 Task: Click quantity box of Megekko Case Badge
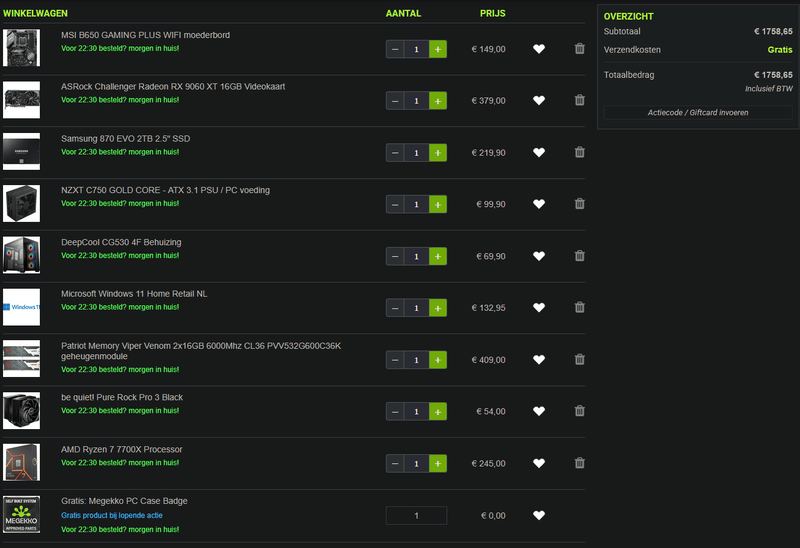416,516
